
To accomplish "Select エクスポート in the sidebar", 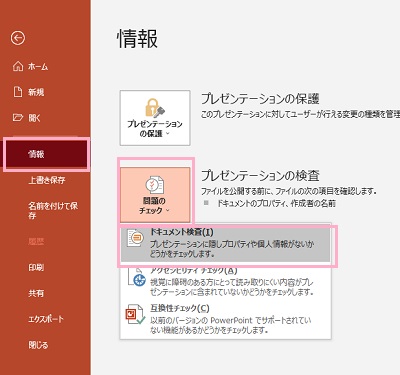I will click(46, 319).
